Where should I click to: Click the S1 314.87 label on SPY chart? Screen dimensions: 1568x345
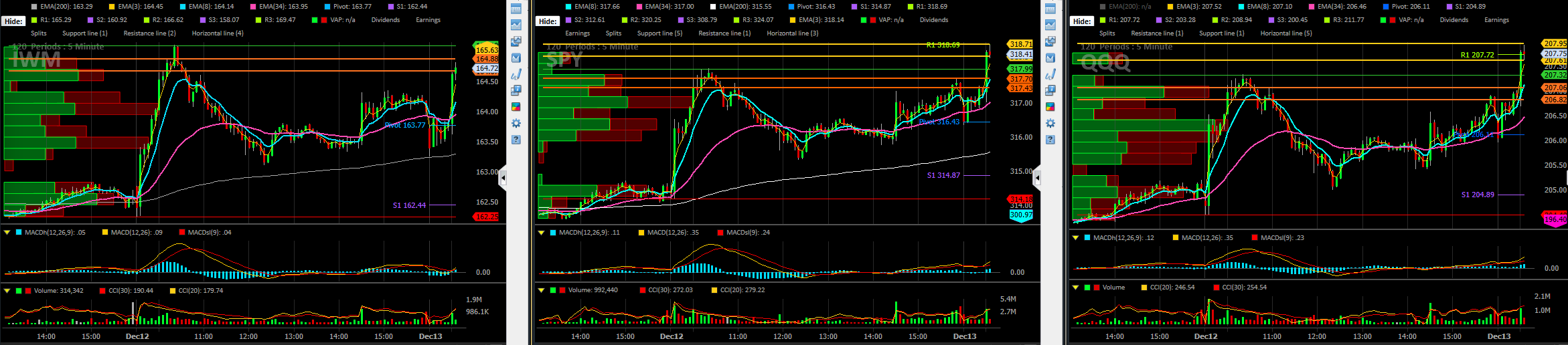coord(943,175)
